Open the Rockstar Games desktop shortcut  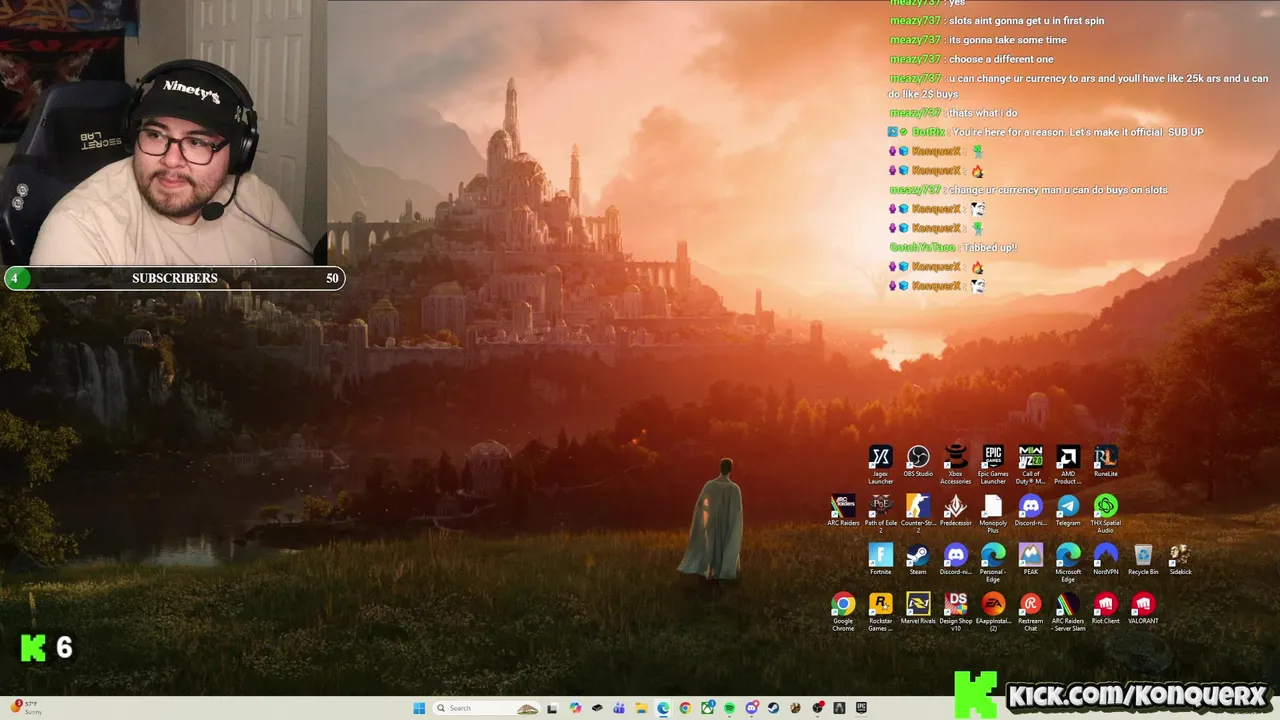880,611
